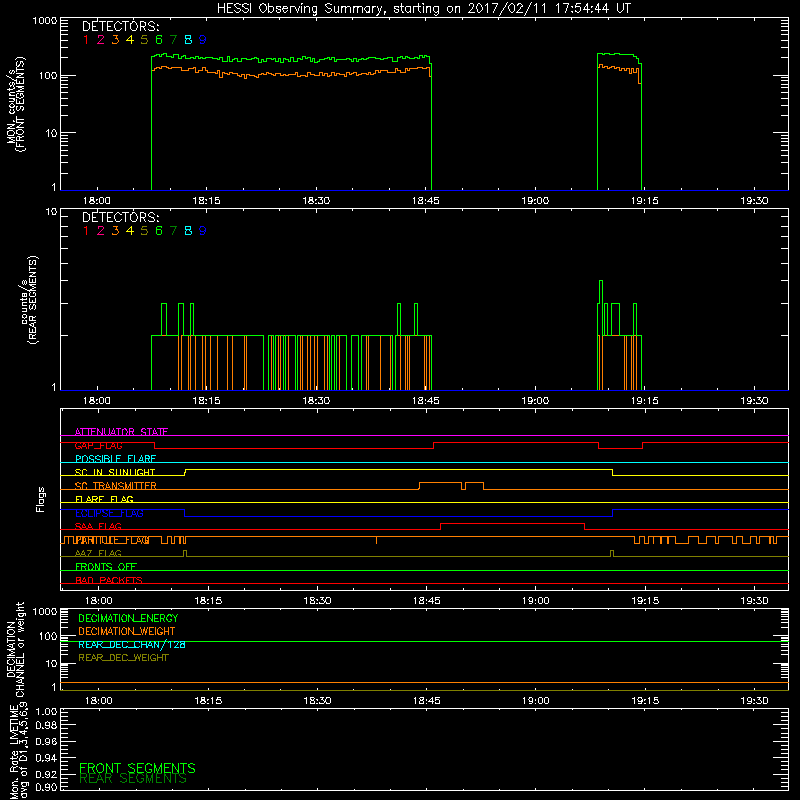Click the HESSI Observing Summary title text
The image size is (800, 800).
[x=423, y=9]
